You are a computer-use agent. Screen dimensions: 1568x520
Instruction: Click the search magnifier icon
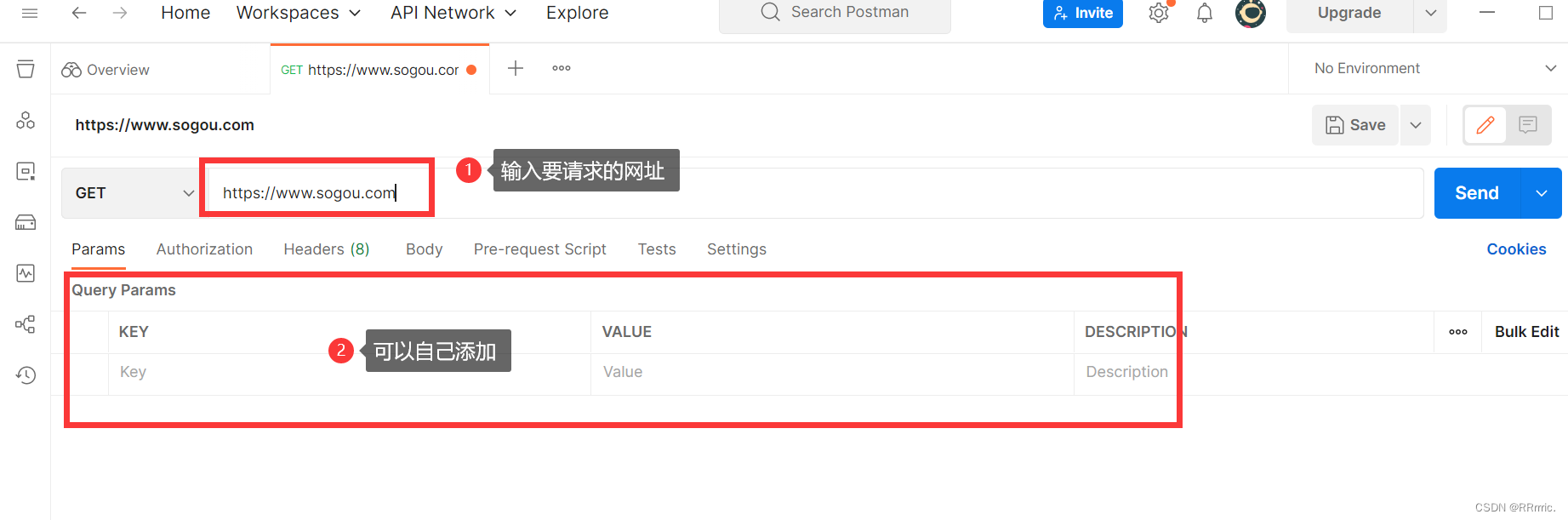pos(771,12)
